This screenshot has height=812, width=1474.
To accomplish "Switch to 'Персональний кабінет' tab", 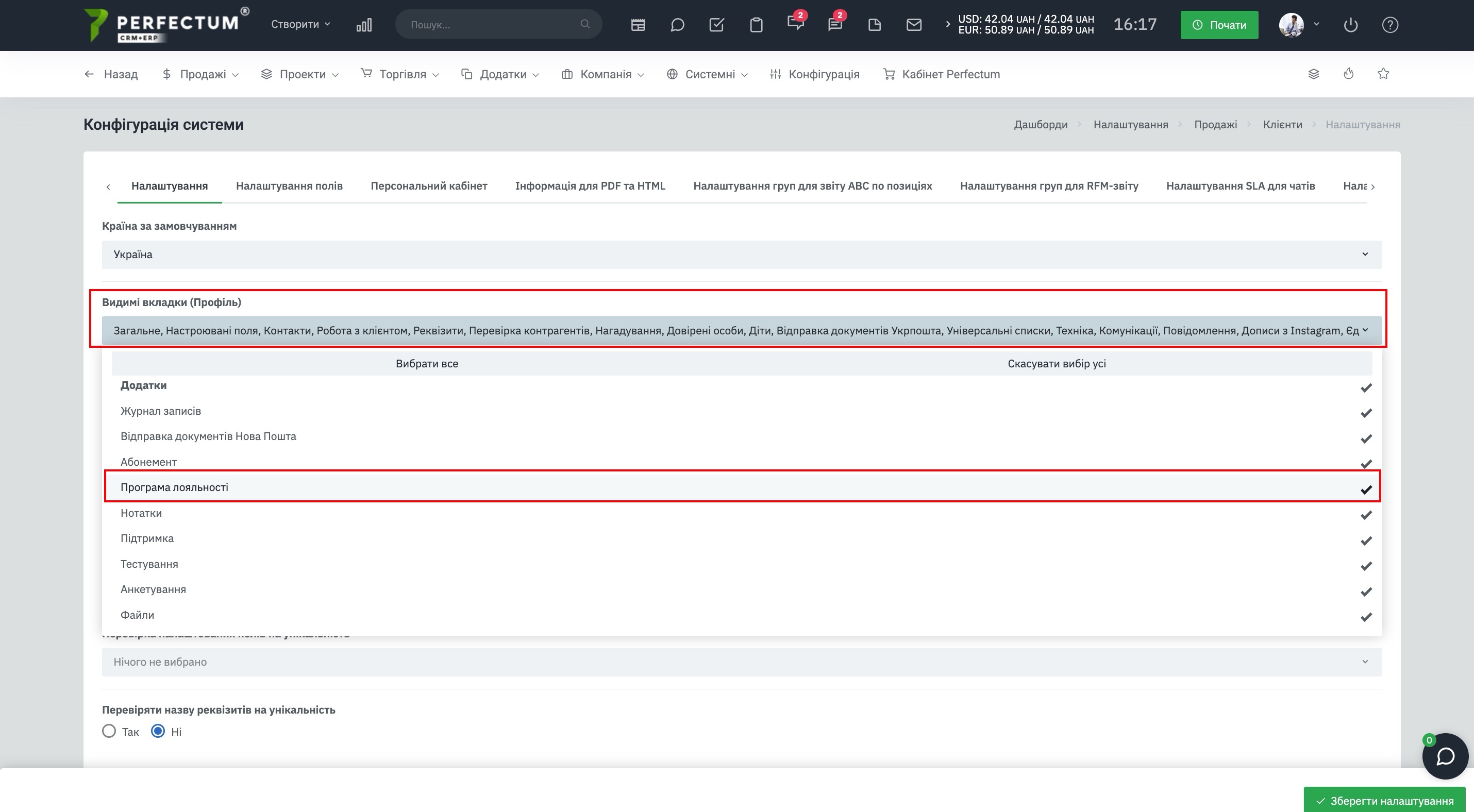I will click(x=429, y=186).
